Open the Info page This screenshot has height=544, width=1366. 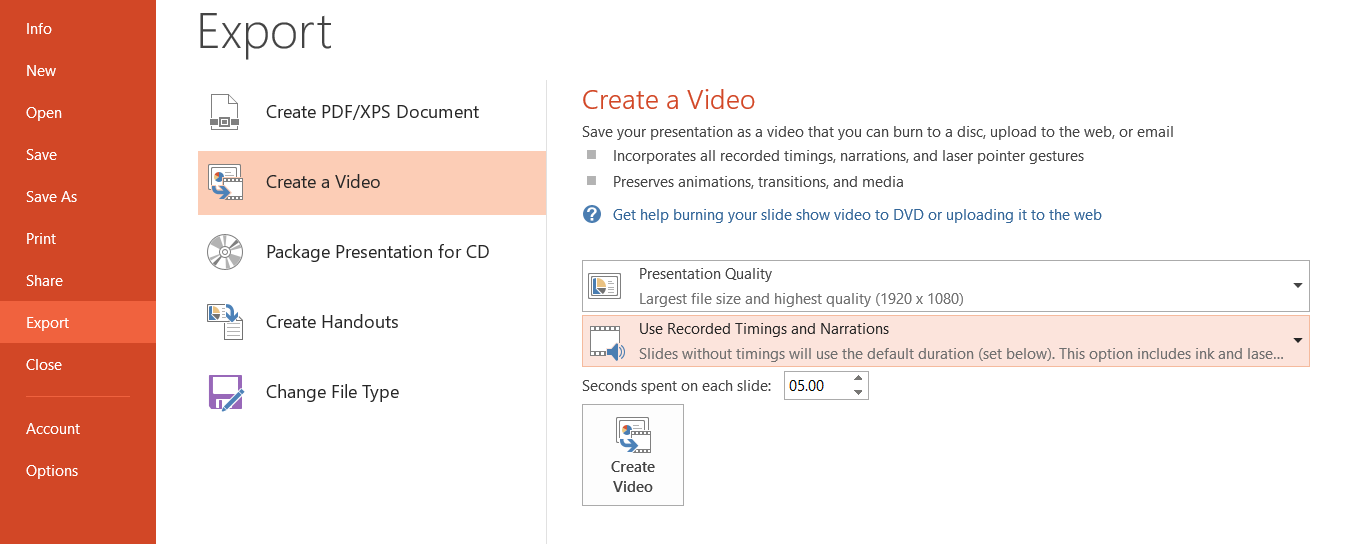pos(78,29)
